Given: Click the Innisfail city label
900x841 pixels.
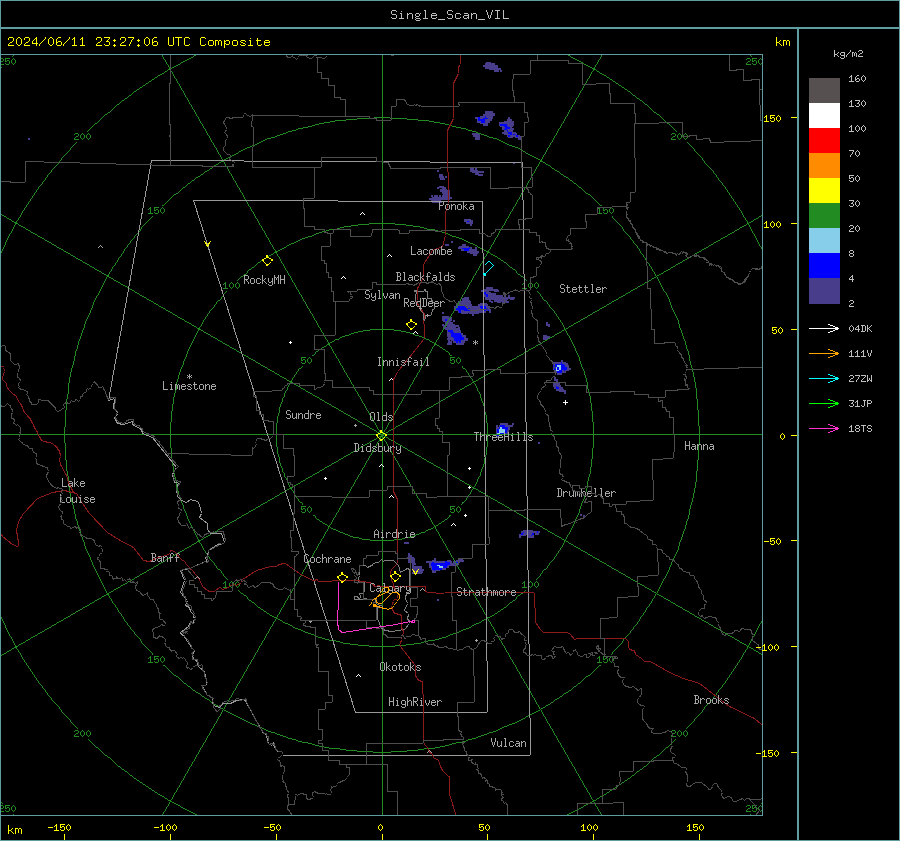Looking at the screenshot, I should [403, 362].
